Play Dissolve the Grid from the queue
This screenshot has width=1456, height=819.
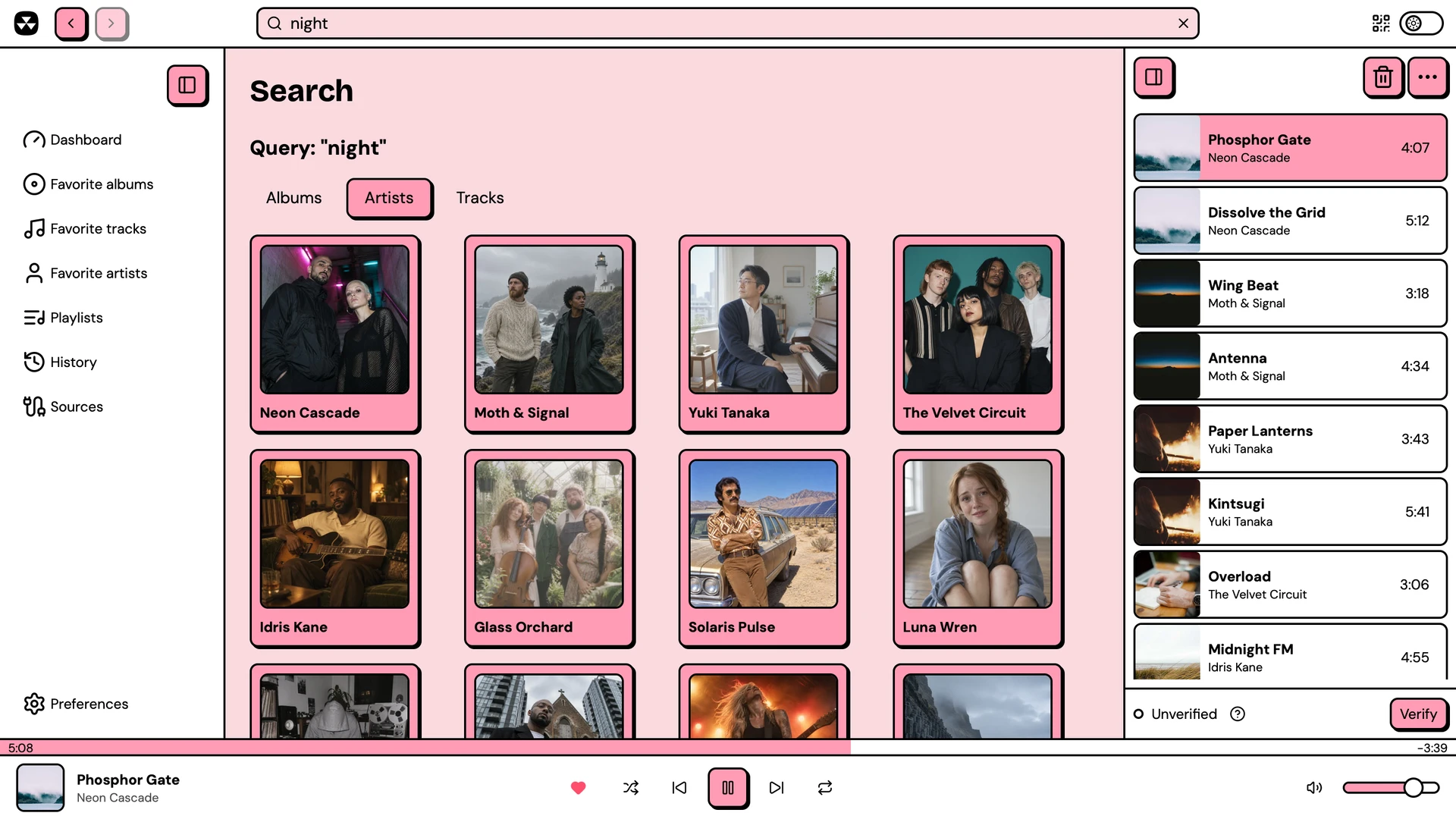[1290, 221]
